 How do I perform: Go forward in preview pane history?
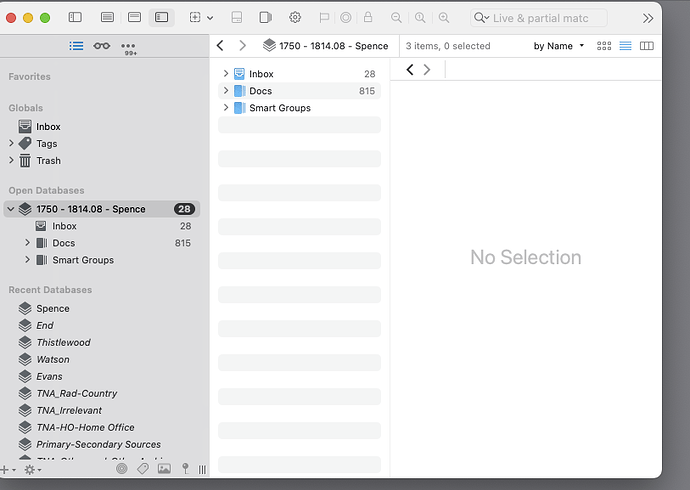(427, 69)
